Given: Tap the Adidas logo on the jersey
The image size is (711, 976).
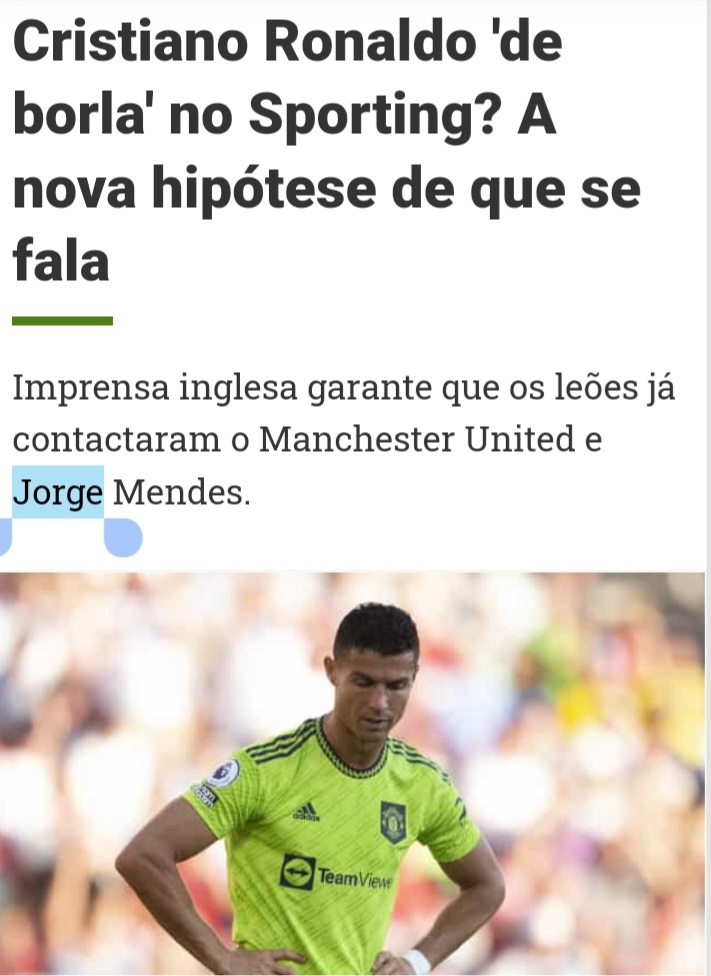Looking at the screenshot, I should (x=306, y=812).
